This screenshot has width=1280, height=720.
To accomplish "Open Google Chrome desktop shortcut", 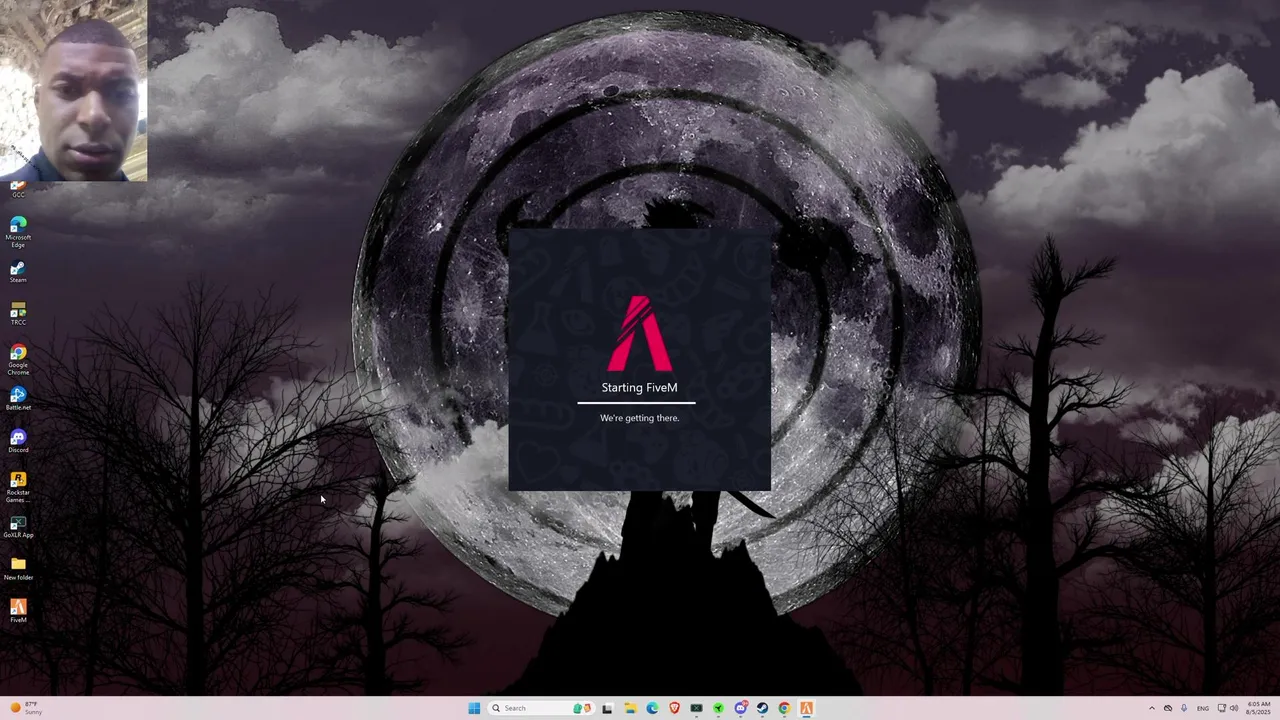I will pyautogui.click(x=18, y=359).
